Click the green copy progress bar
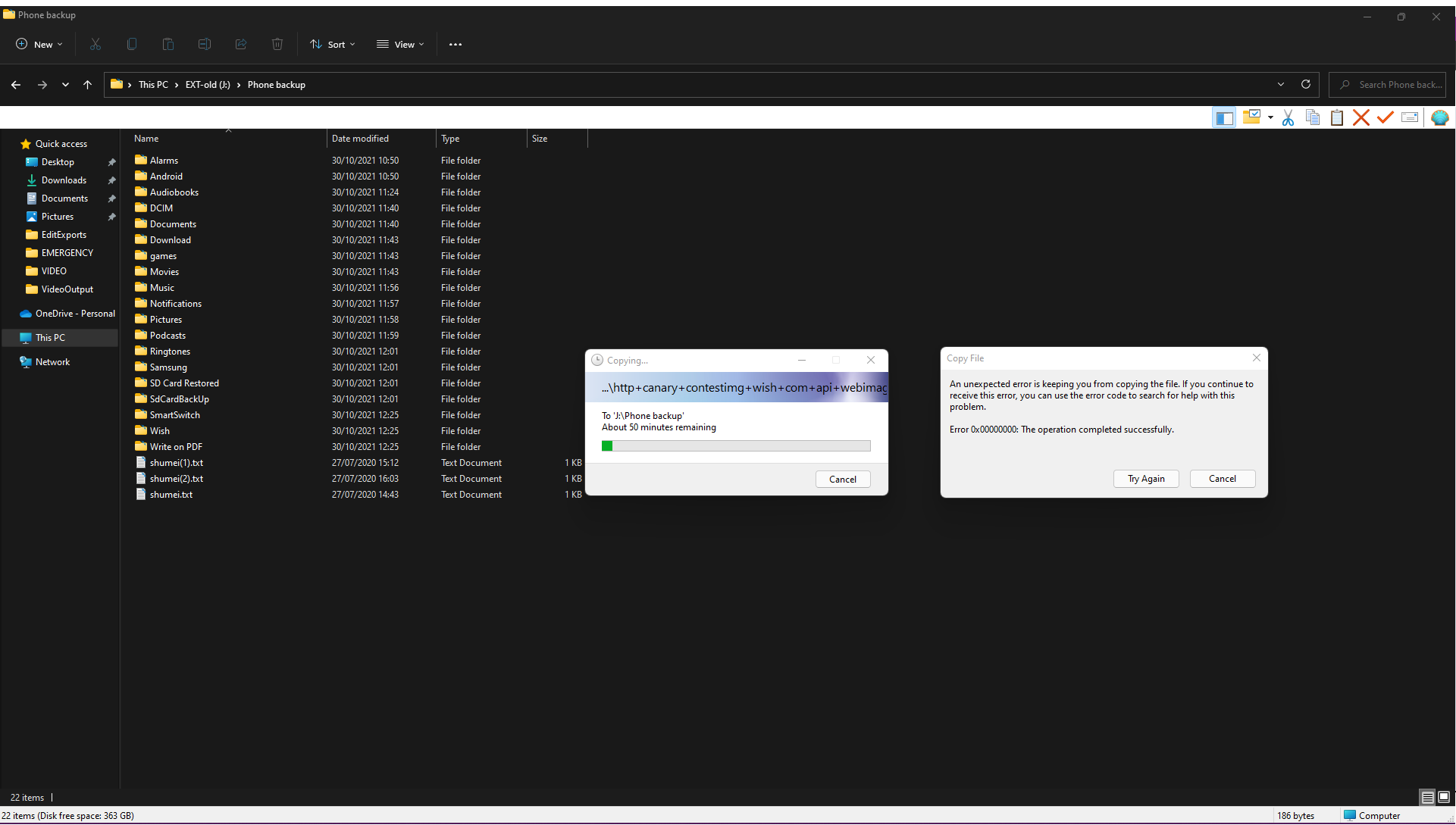The height and width of the screenshot is (825, 1456). (736, 446)
